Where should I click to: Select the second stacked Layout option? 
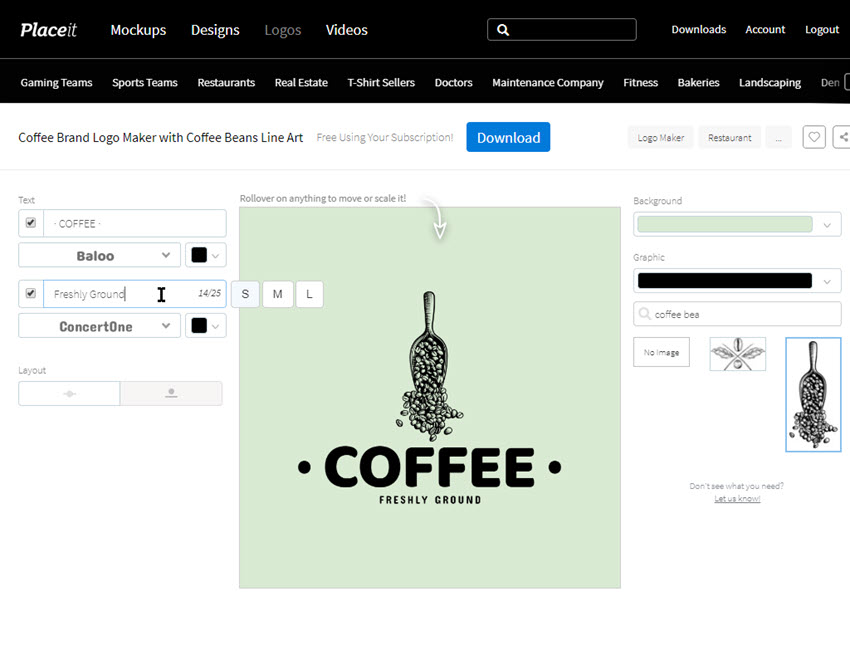171,393
